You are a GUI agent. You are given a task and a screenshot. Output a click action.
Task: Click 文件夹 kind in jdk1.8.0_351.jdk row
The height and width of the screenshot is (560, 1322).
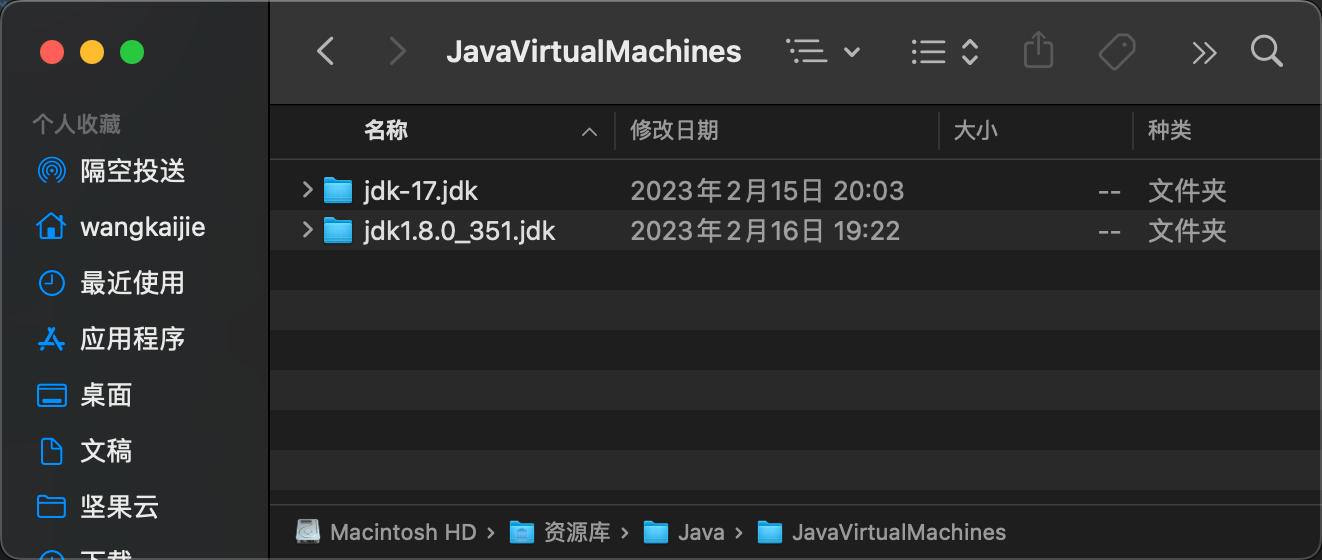click(1187, 231)
